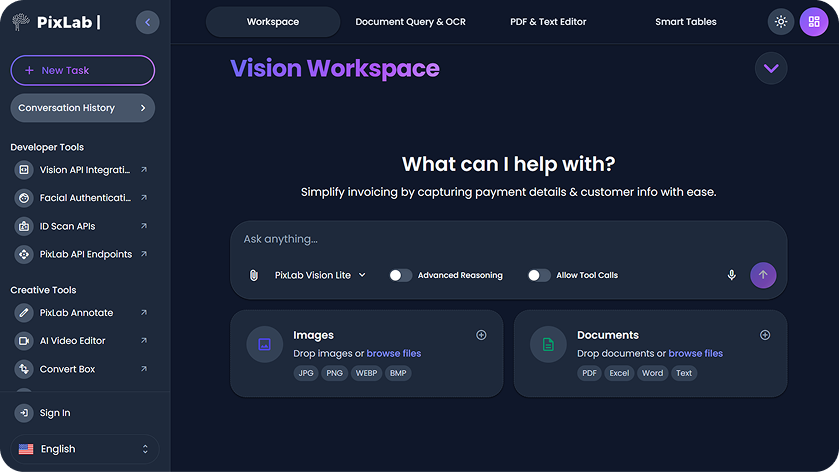Click the BMP format tag

click(x=398, y=373)
